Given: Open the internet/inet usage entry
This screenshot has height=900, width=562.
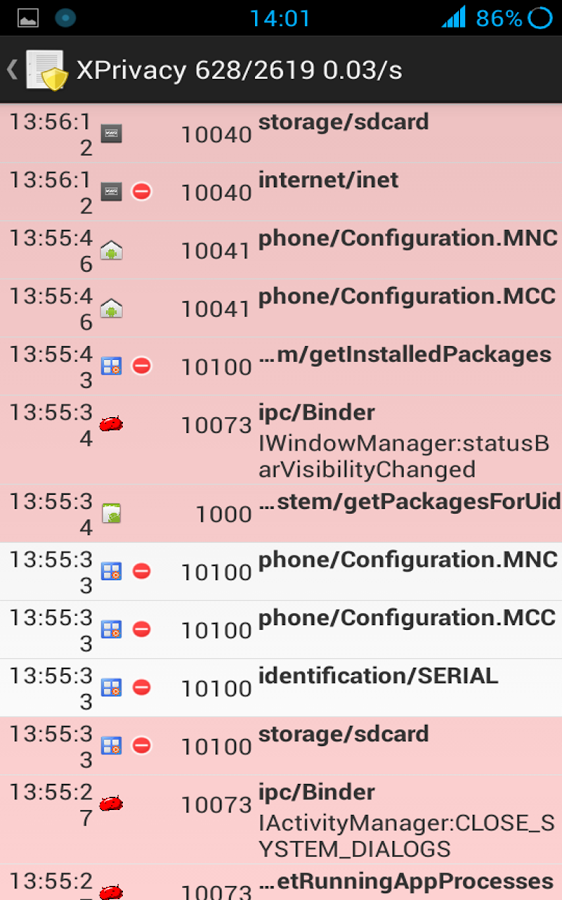Looking at the screenshot, I should (281, 192).
